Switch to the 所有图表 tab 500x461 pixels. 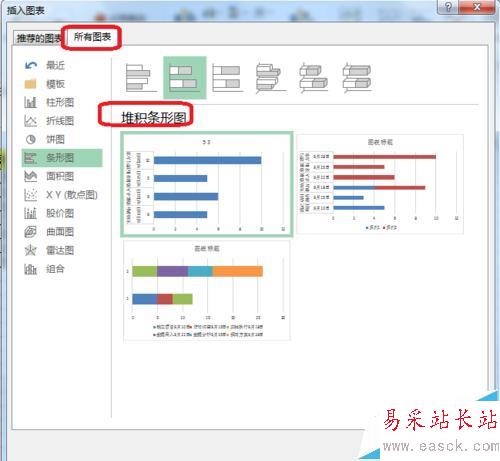tap(92, 37)
